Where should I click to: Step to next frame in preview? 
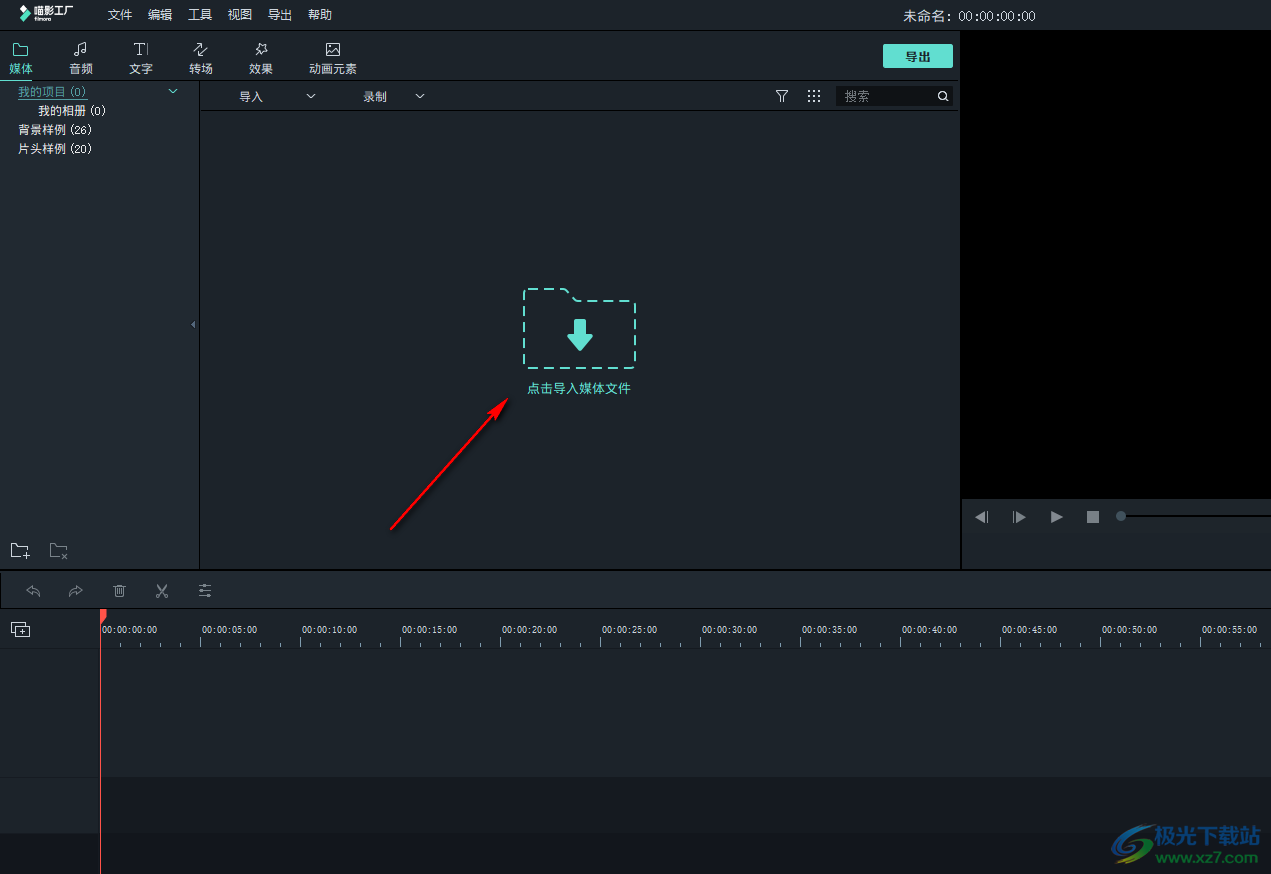coord(1019,517)
